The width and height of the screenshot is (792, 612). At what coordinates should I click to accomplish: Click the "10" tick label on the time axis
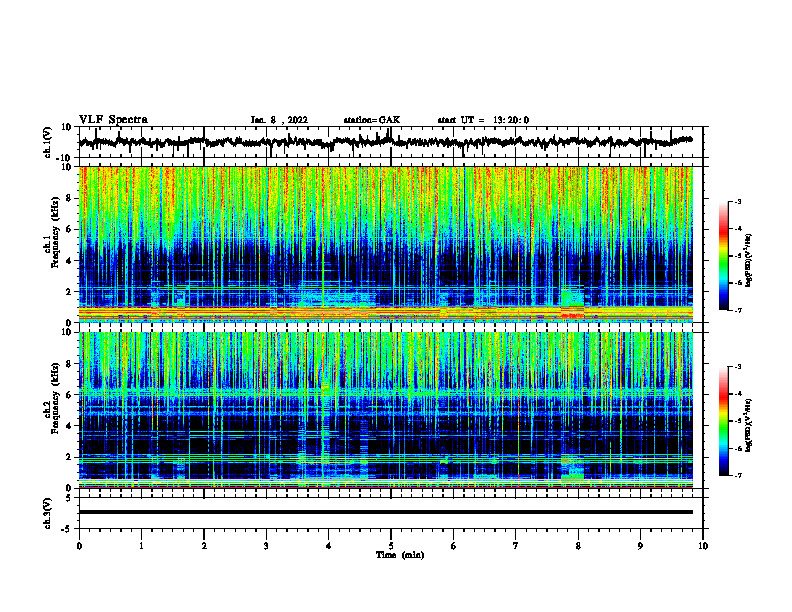(703, 546)
